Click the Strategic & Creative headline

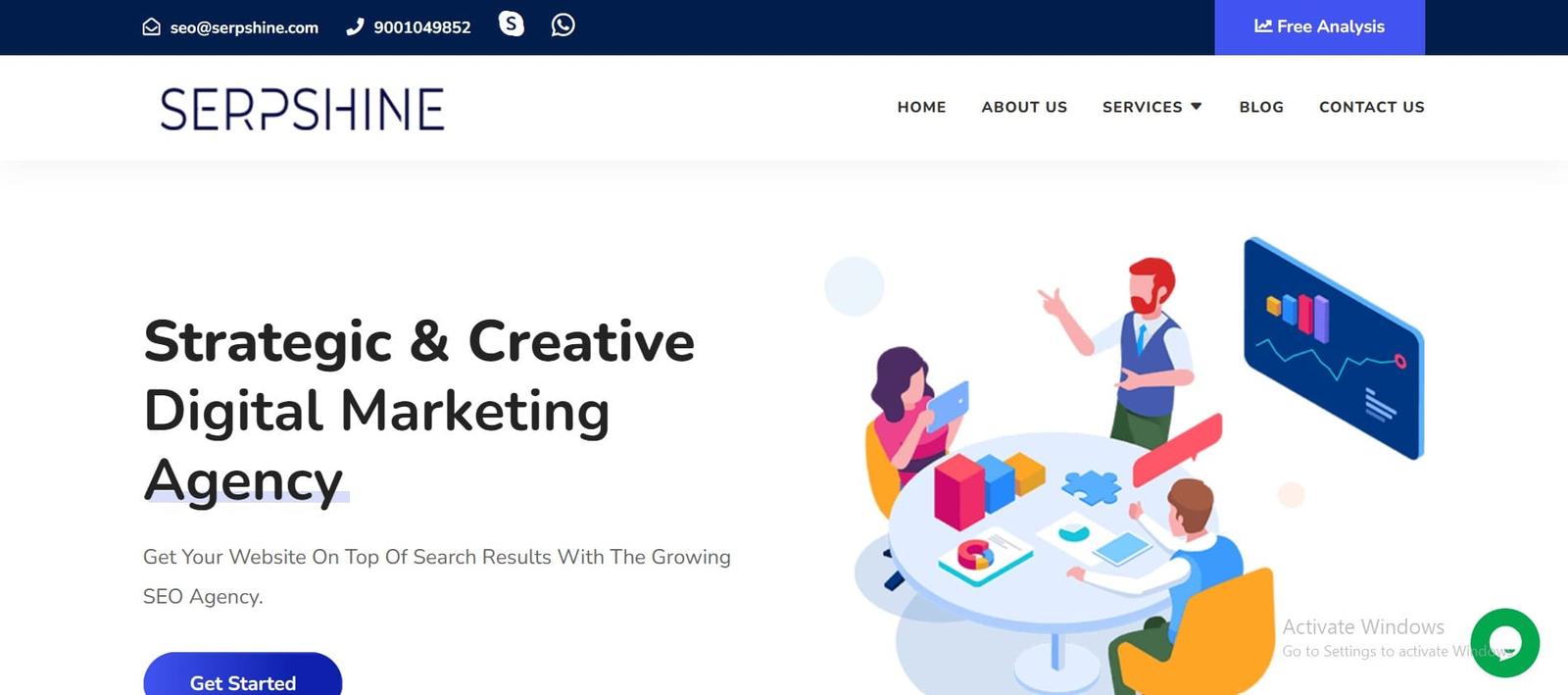[418, 342]
